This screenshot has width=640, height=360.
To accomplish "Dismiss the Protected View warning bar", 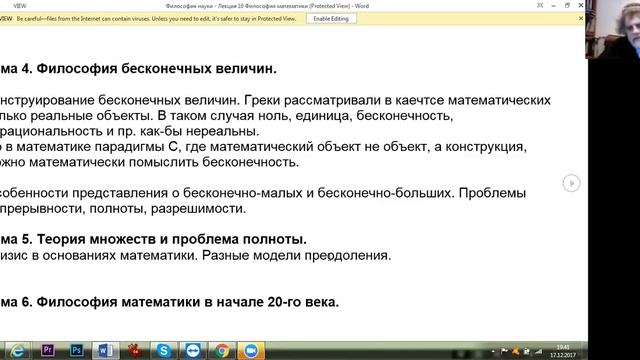I will tap(581, 18).
